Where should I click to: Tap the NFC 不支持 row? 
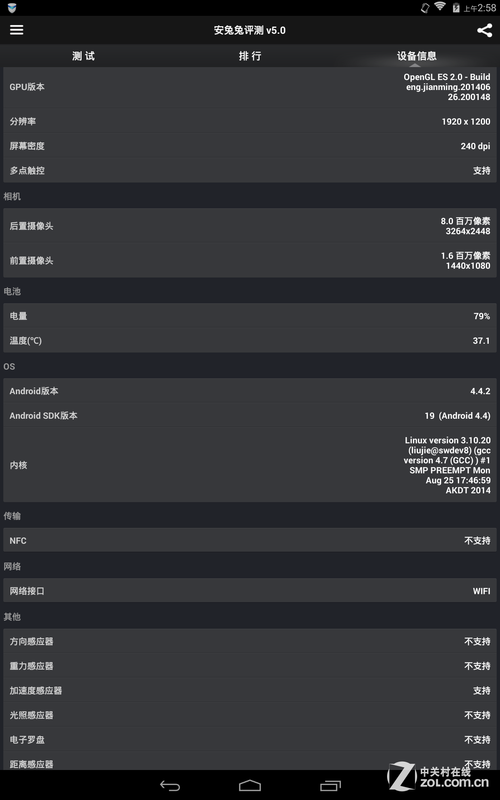pos(249,540)
